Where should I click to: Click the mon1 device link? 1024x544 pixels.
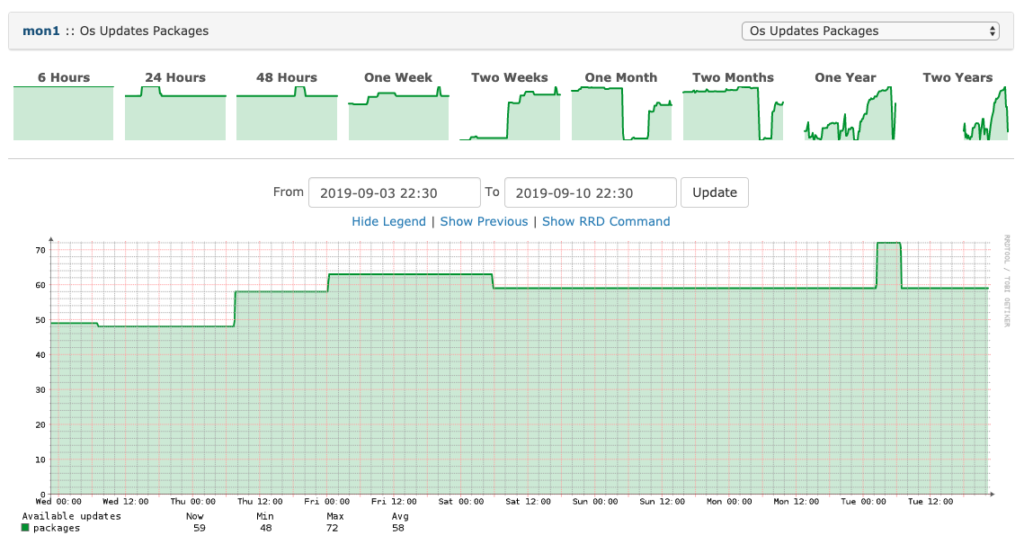(x=40, y=31)
